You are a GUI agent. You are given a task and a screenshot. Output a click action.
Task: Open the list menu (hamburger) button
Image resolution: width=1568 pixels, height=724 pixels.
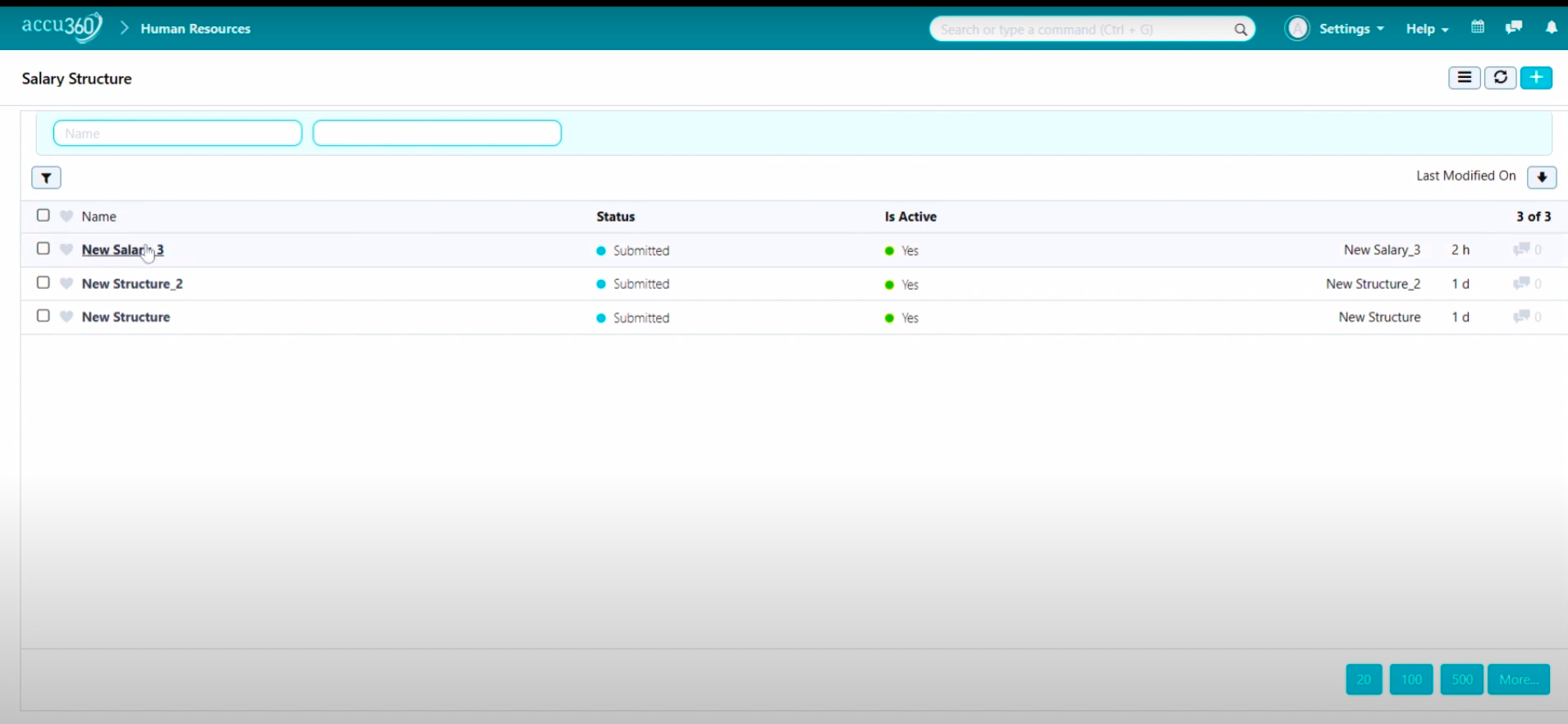[x=1465, y=78]
